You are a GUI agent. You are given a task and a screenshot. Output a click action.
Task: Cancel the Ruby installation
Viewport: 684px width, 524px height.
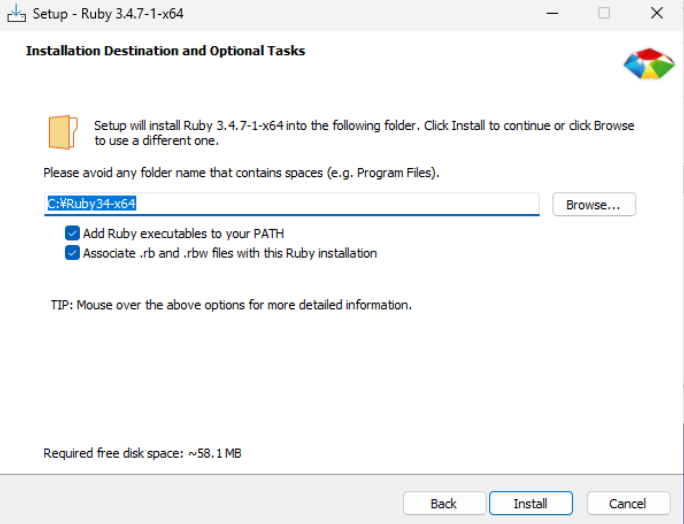pos(628,503)
